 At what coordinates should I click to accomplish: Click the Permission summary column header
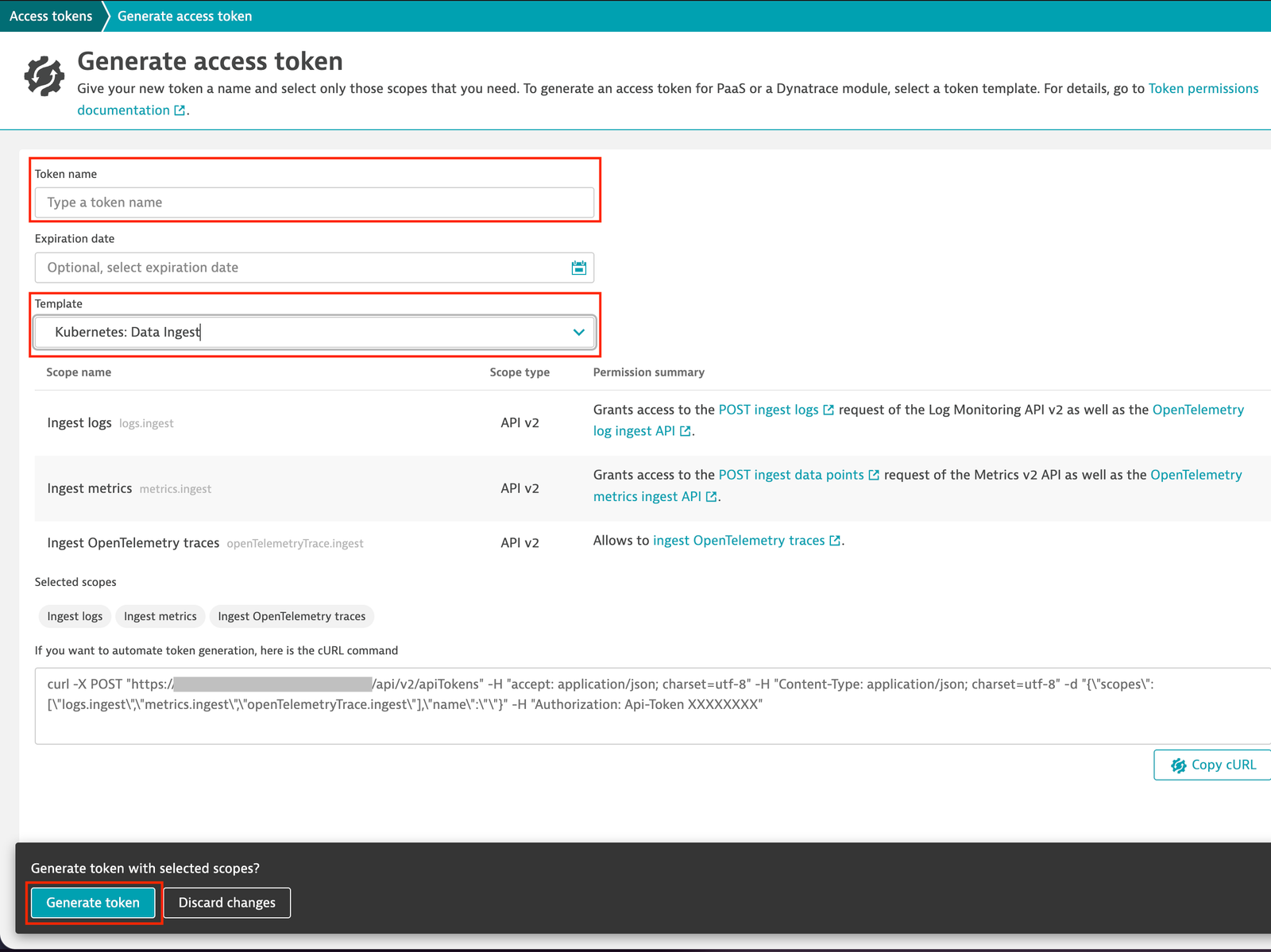pos(649,372)
